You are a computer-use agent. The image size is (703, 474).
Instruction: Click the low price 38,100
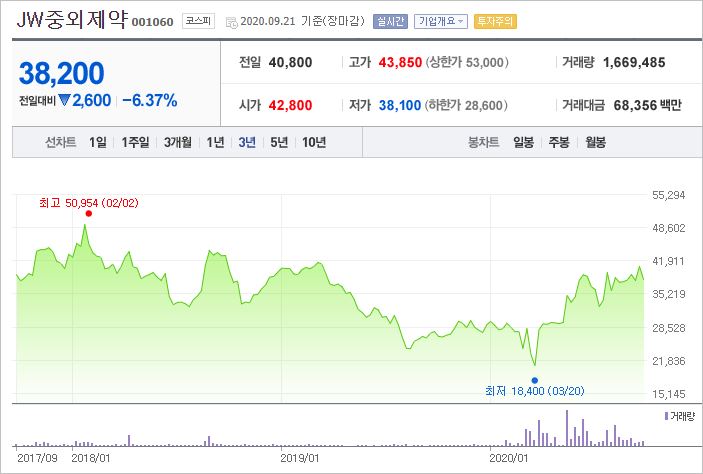(400, 105)
